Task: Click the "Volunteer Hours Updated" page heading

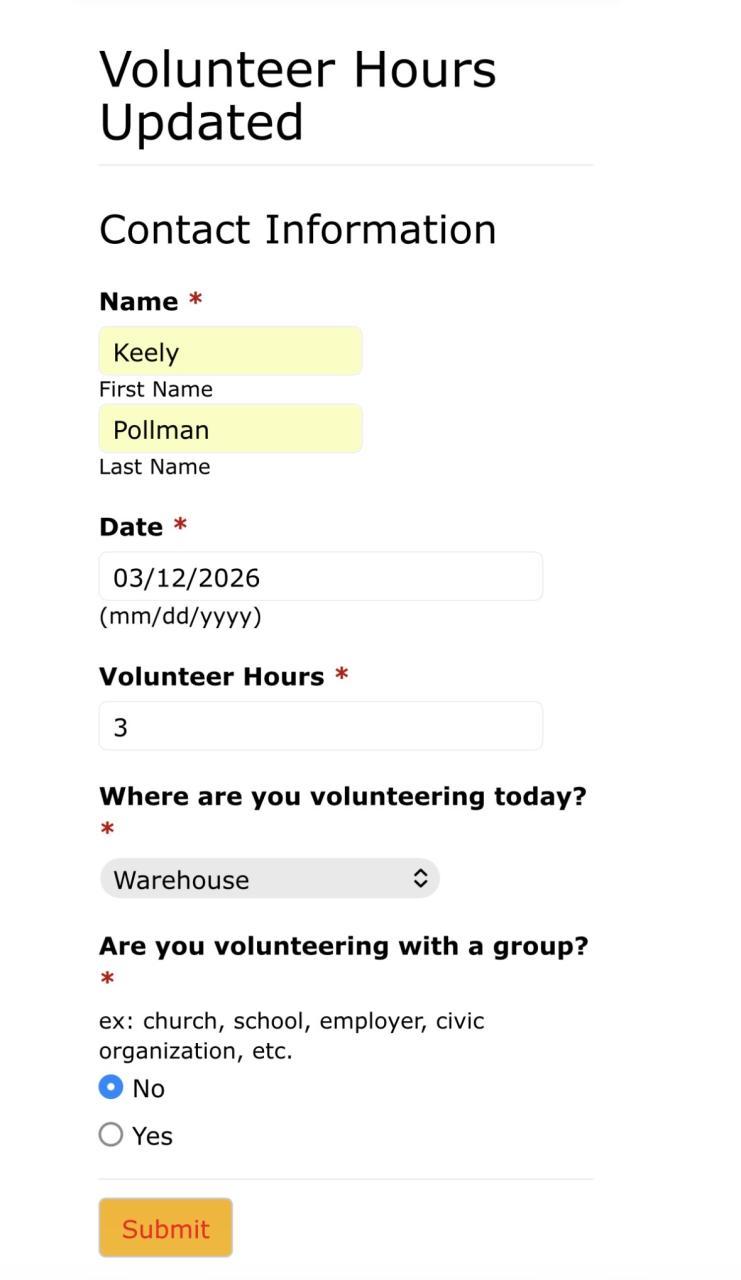Action: [297, 96]
